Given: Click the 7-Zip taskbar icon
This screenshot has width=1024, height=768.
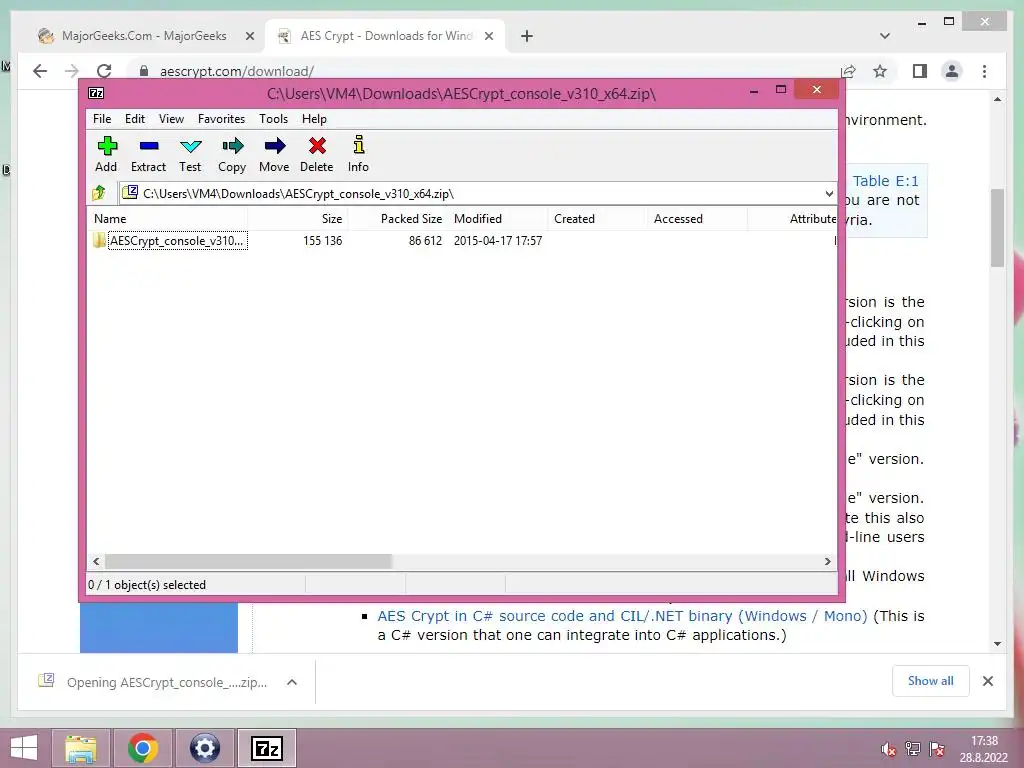Looking at the screenshot, I should click(266, 748).
